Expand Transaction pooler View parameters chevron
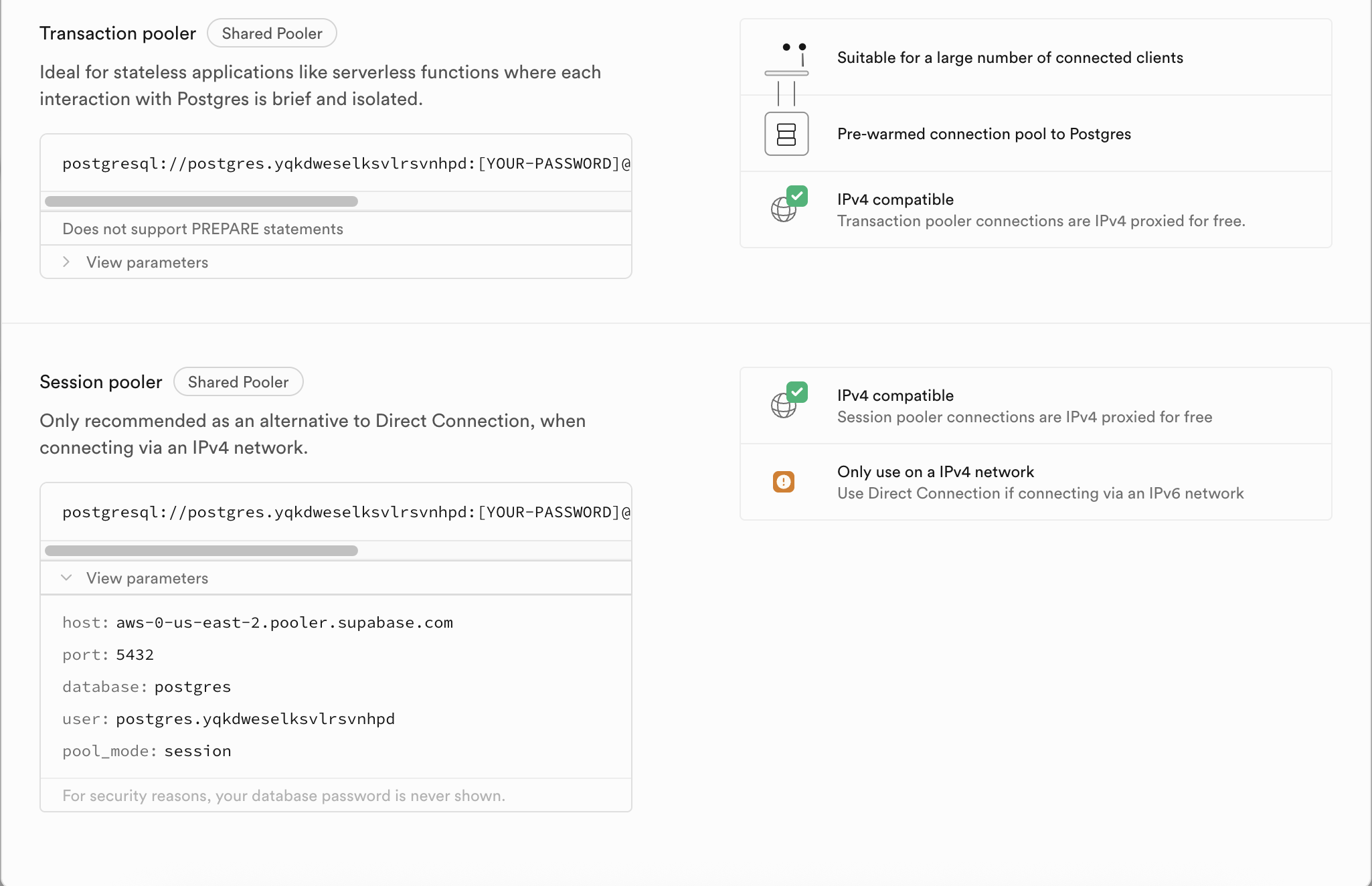This screenshot has width=1372, height=886. pyautogui.click(x=66, y=262)
